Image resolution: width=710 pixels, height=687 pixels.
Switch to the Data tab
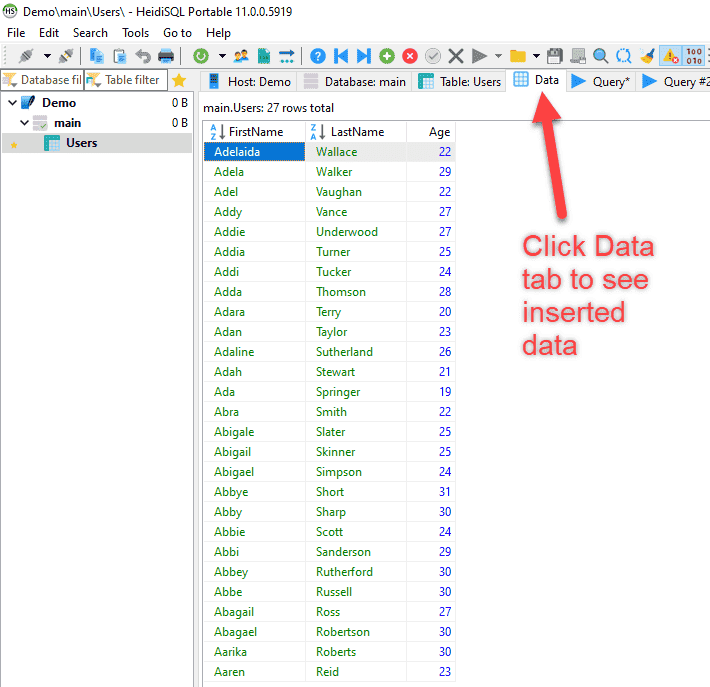536,80
